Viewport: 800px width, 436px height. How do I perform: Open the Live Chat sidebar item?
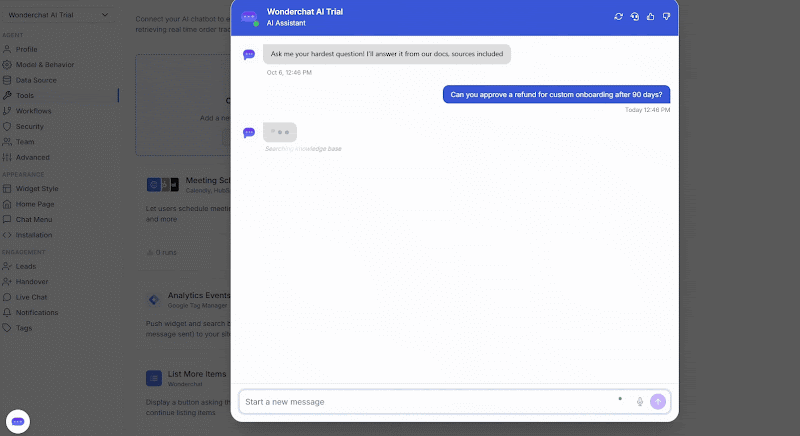pyautogui.click(x=31, y=297)
